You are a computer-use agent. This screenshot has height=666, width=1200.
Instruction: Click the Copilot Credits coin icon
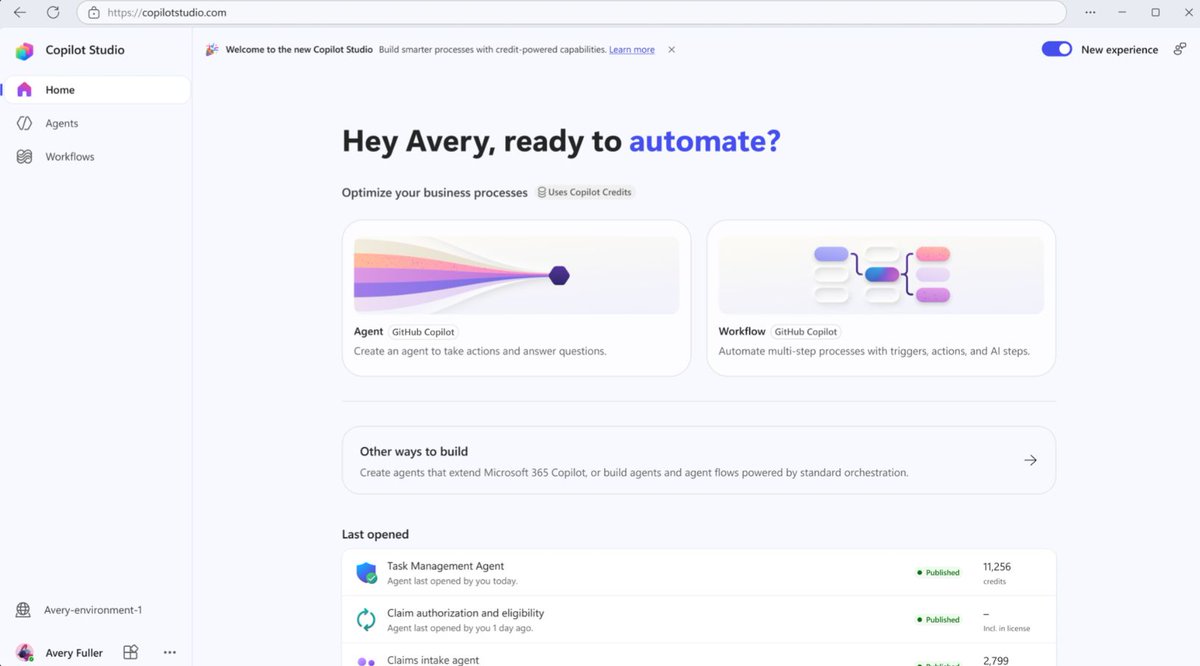point(542,192)
